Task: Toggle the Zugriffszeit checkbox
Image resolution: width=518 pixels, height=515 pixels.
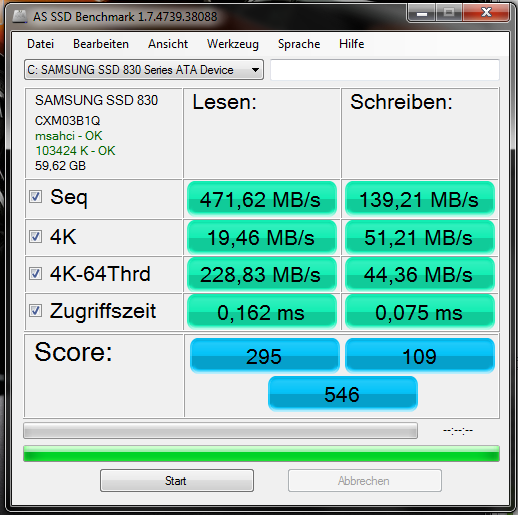Action: point(35,310)
